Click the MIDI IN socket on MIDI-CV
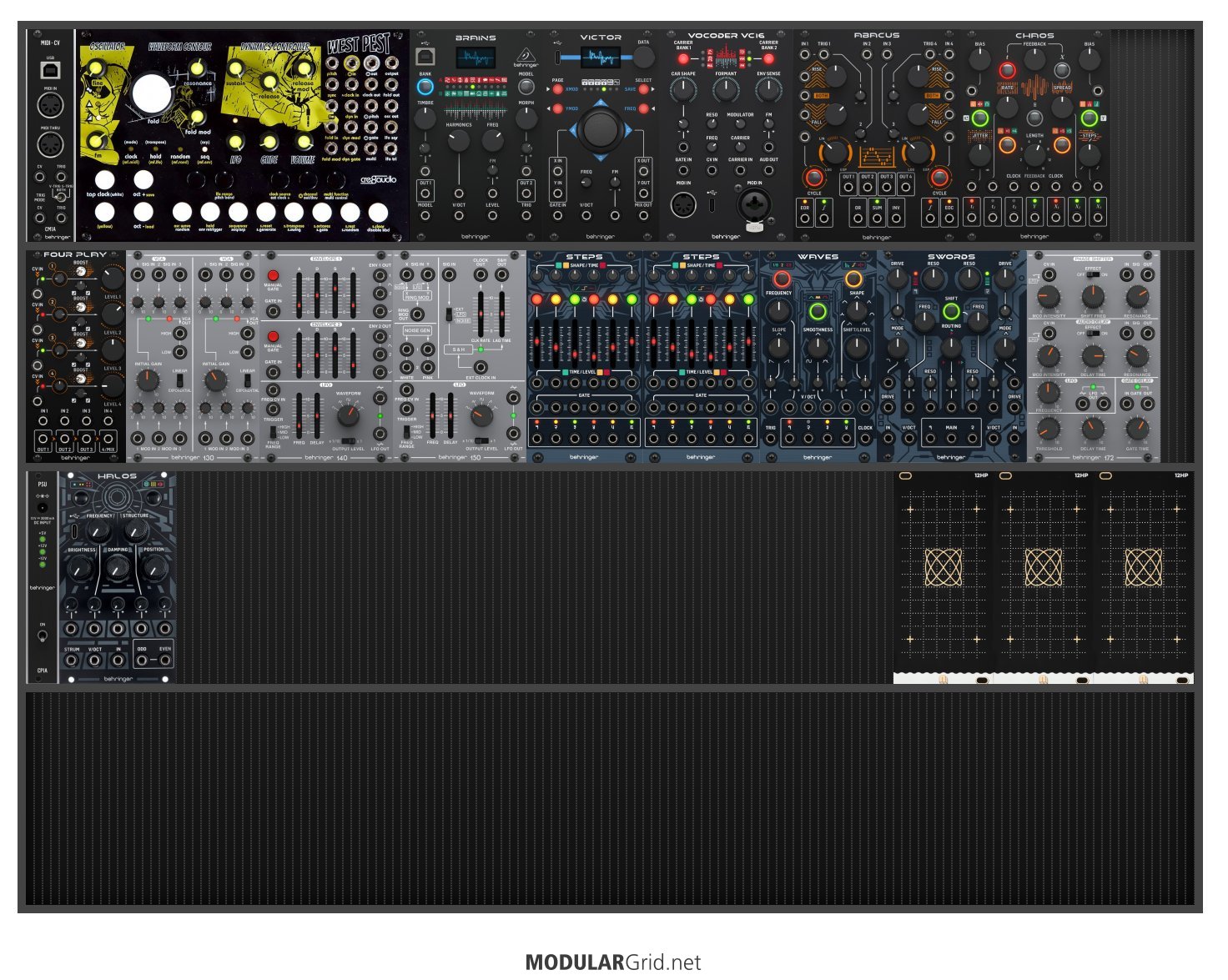The image size is (1228, 980). (50, 106)
